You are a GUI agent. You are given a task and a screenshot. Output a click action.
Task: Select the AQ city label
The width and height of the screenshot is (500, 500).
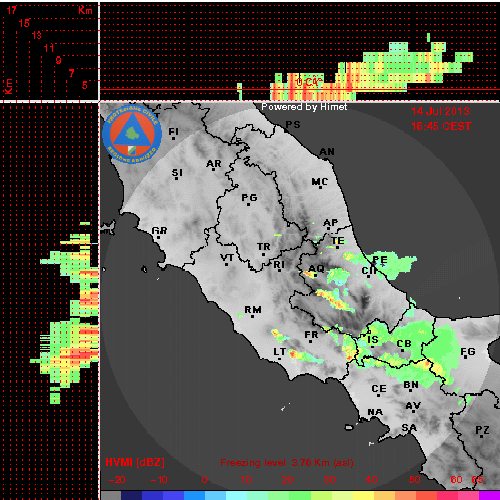(316, 269)
